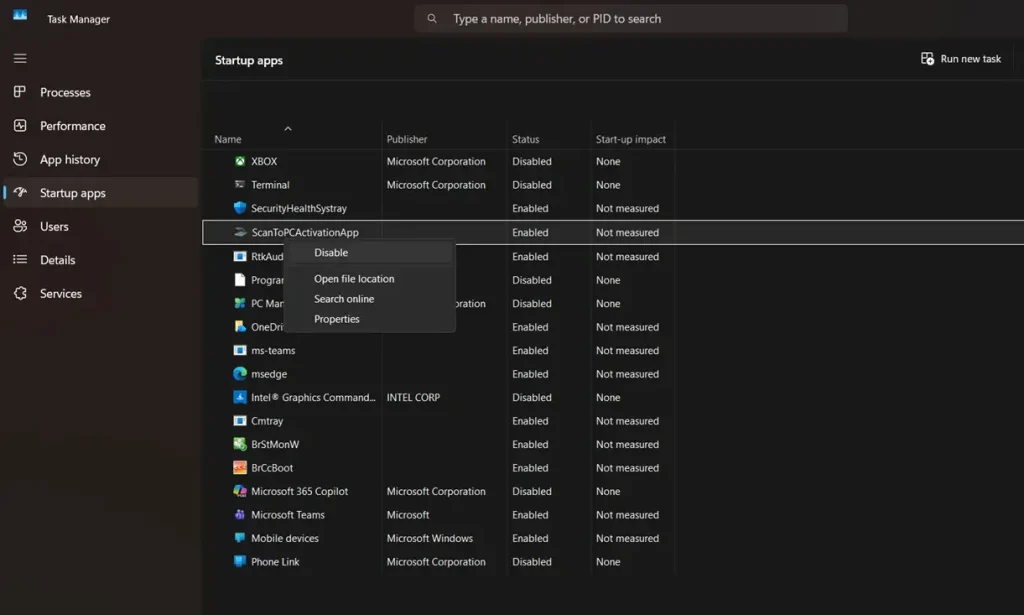Screen dimensions: 1024x615
Task: Click the Processes sidebar icon
Action: 20,92
